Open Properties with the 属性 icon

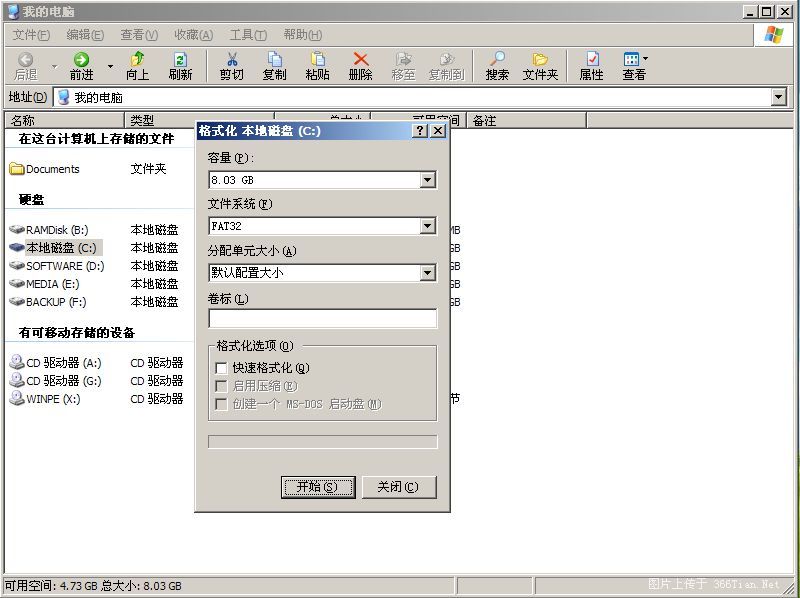(x=591, y=59)
